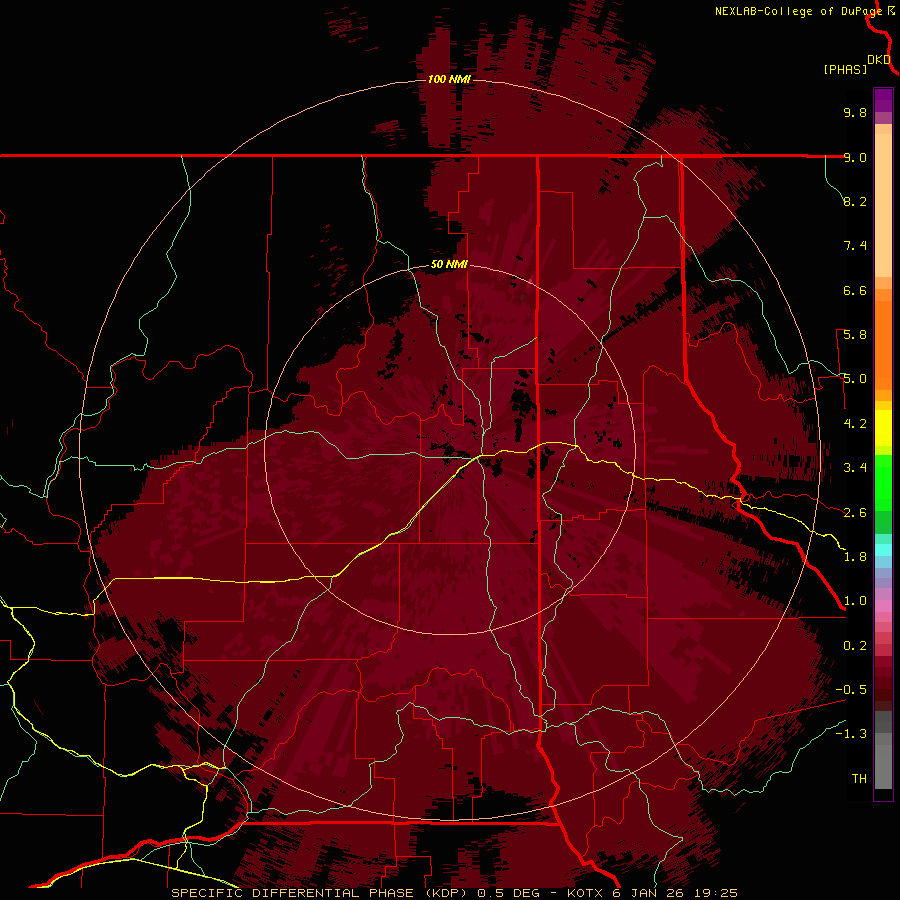Click the -1.3 legend value
Viewport: 900px width, 900px height.
851,734
